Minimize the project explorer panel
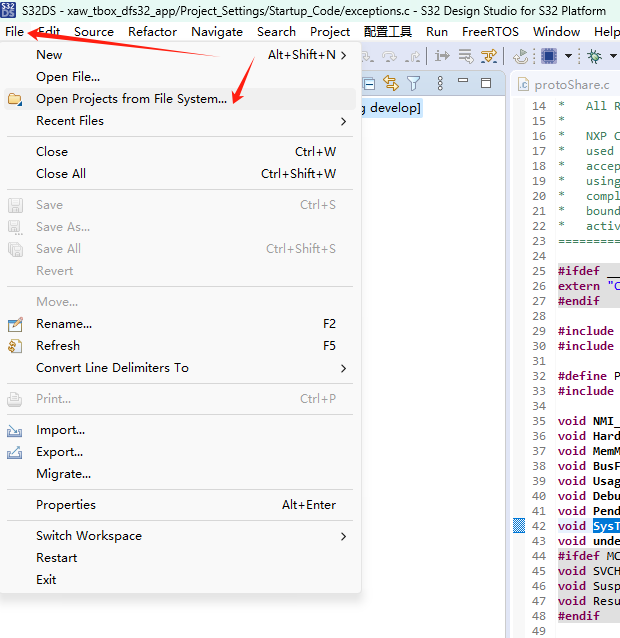 tap(463, 83)
